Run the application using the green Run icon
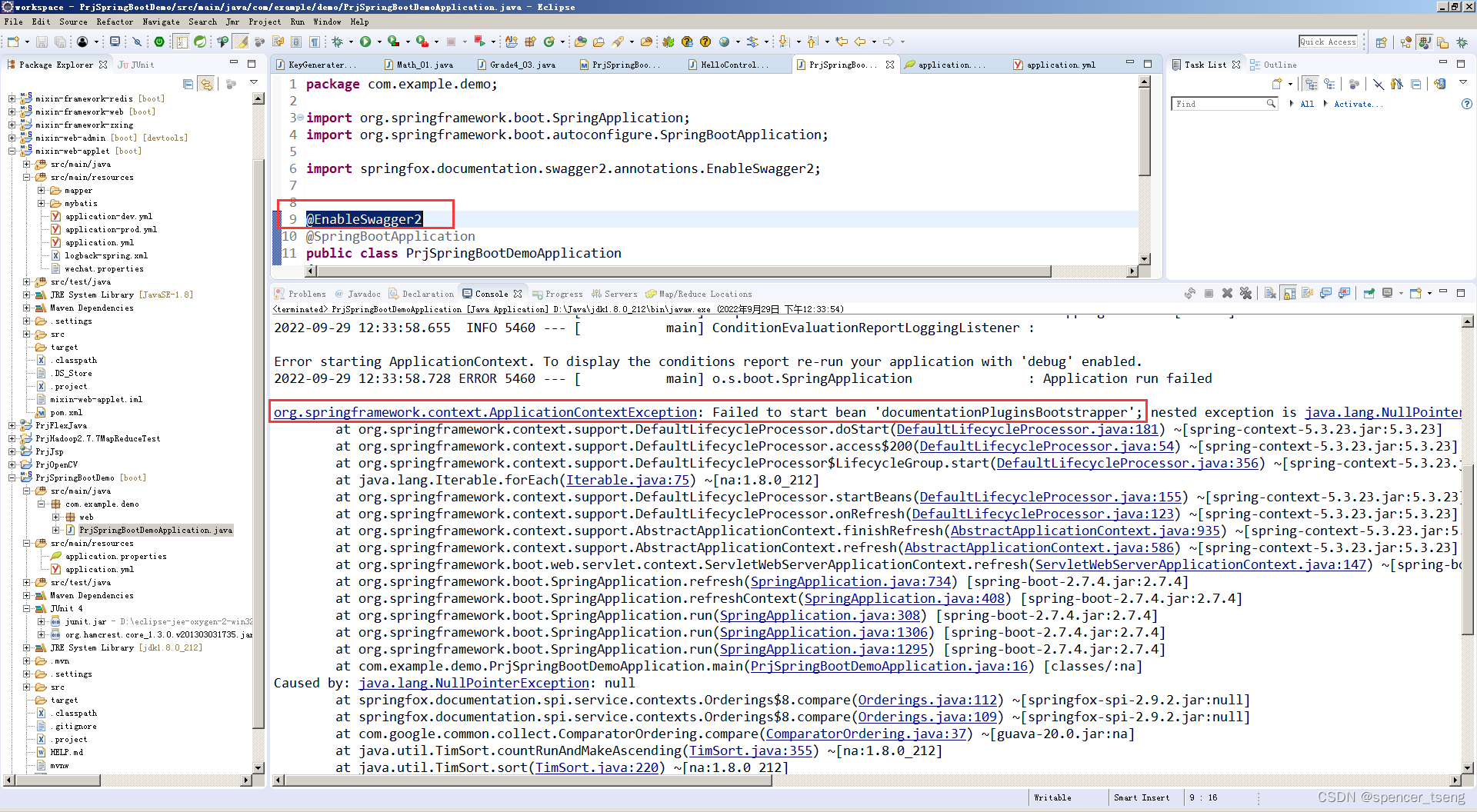 [367, 42]
